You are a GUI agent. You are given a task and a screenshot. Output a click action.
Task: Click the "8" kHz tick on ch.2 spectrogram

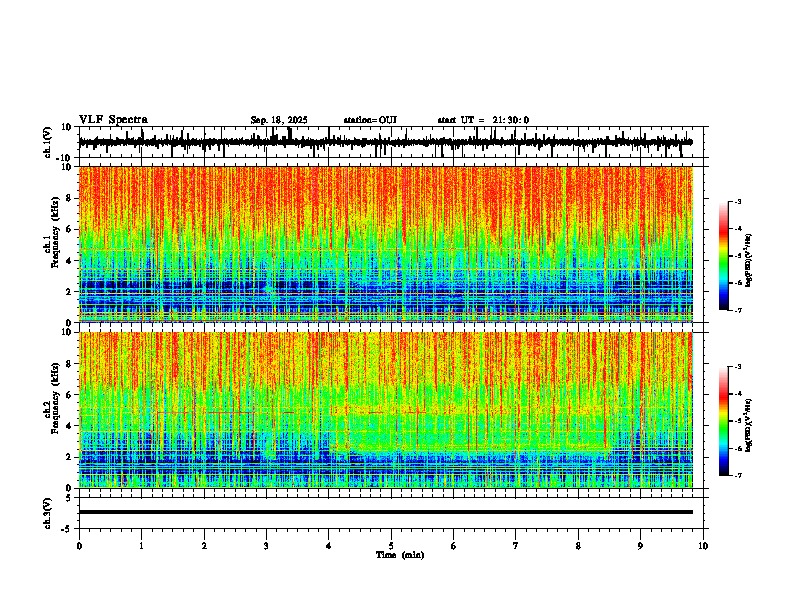[x=70, y=364]
